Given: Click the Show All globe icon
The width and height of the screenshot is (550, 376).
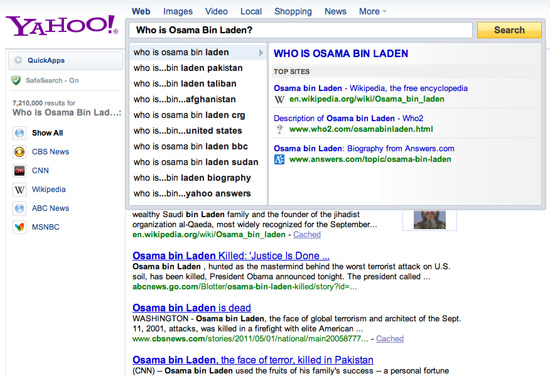Looking at the screenshot, I should (20, 133).
